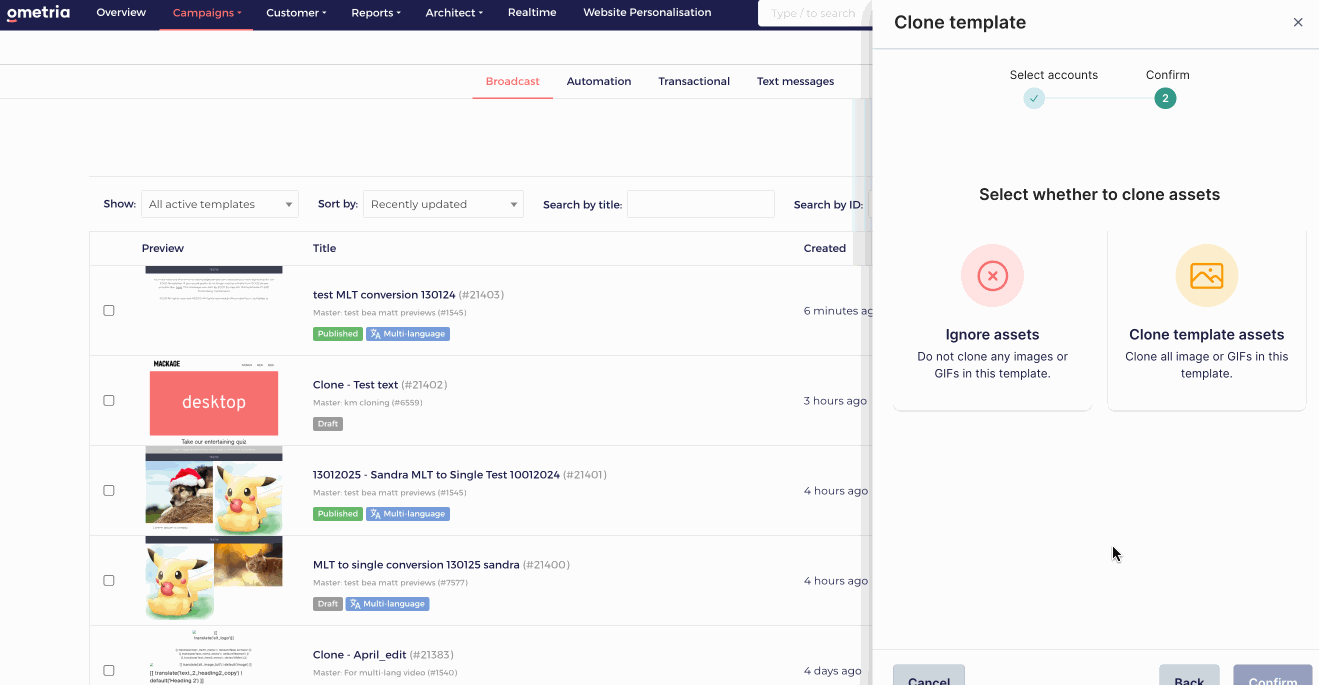The image size is (1319, 685).
Task: Open the Campaigns menu
Action: pos(206,13)
